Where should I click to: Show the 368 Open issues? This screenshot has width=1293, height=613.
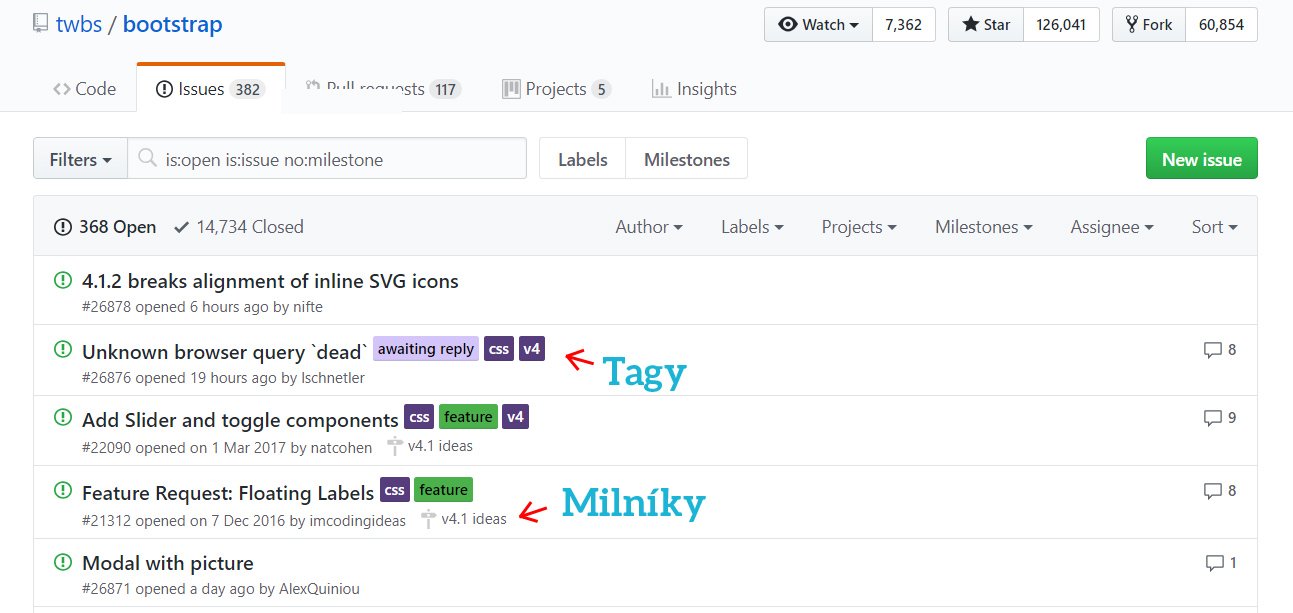pyautogui.click(x=105, y=227)
